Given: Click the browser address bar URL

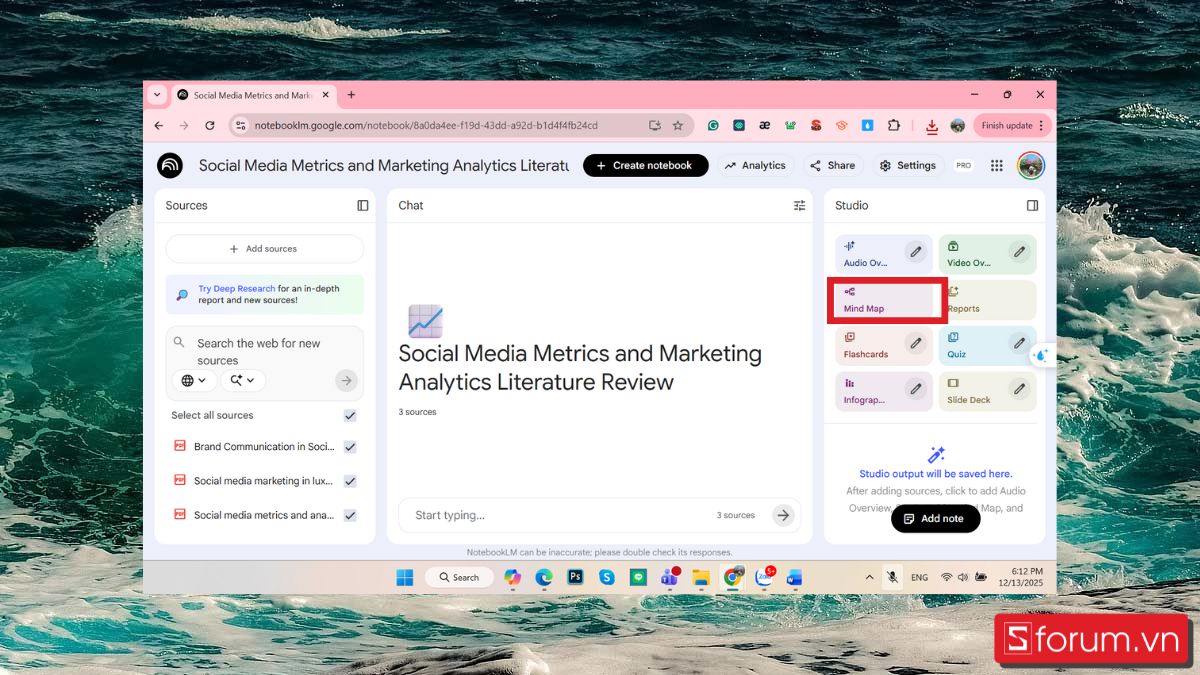Looking at the screenshot, I should (x=425, y=125).
